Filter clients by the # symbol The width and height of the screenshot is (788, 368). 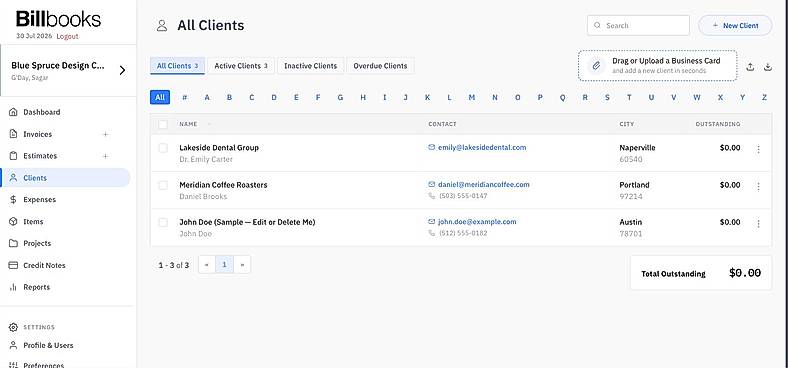point(184,98)
